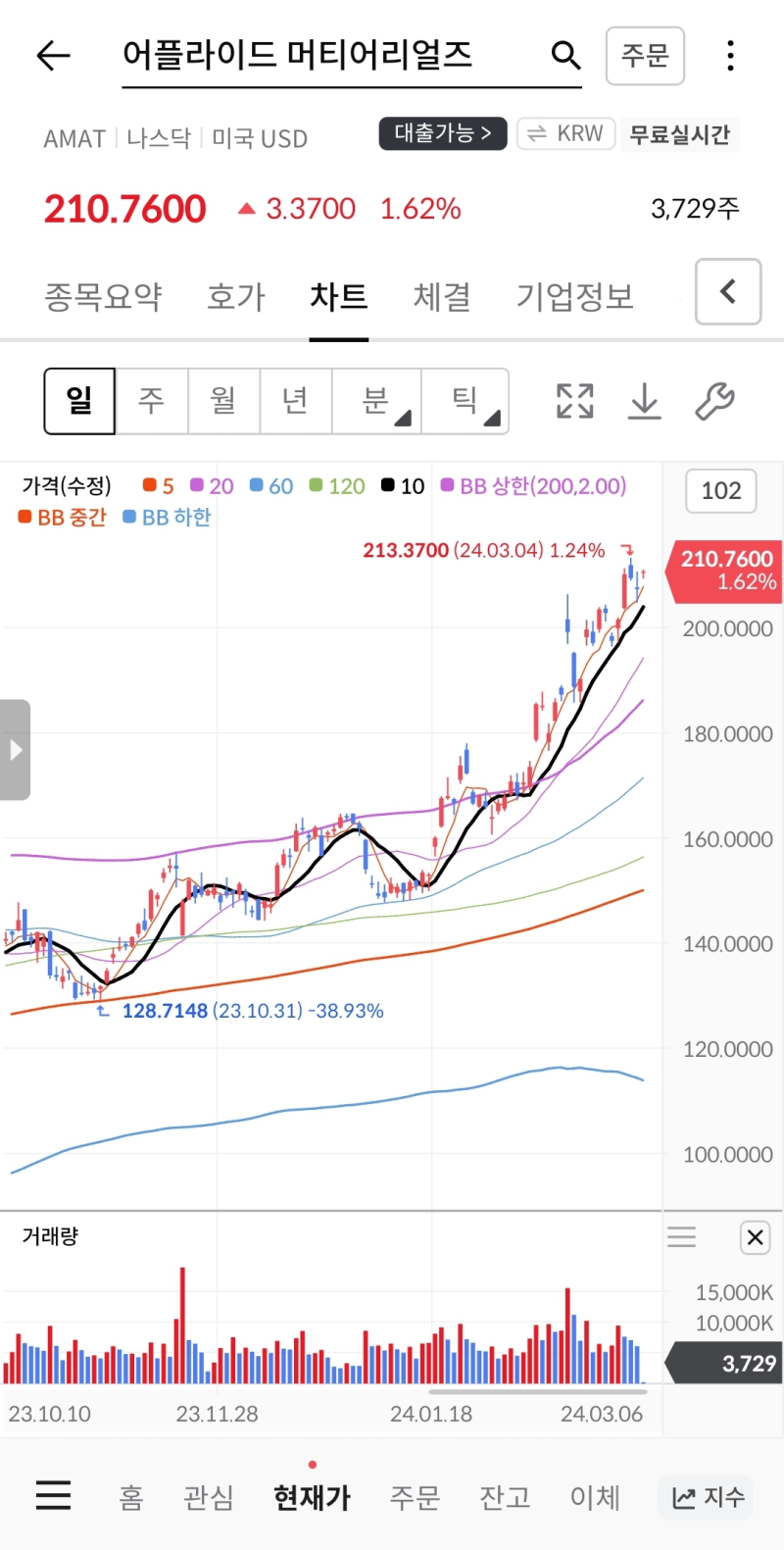Tap the 10-day moving average legend
Image resolution: width=784 pixels, height=1550 pixels.
pos(403,486)
